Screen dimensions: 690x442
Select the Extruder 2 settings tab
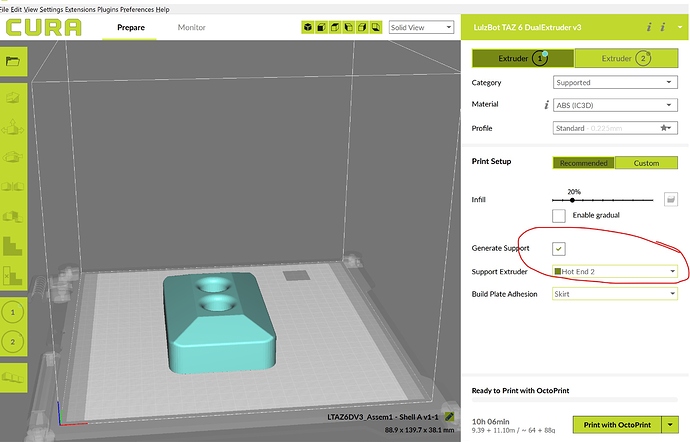click(626, 58)
